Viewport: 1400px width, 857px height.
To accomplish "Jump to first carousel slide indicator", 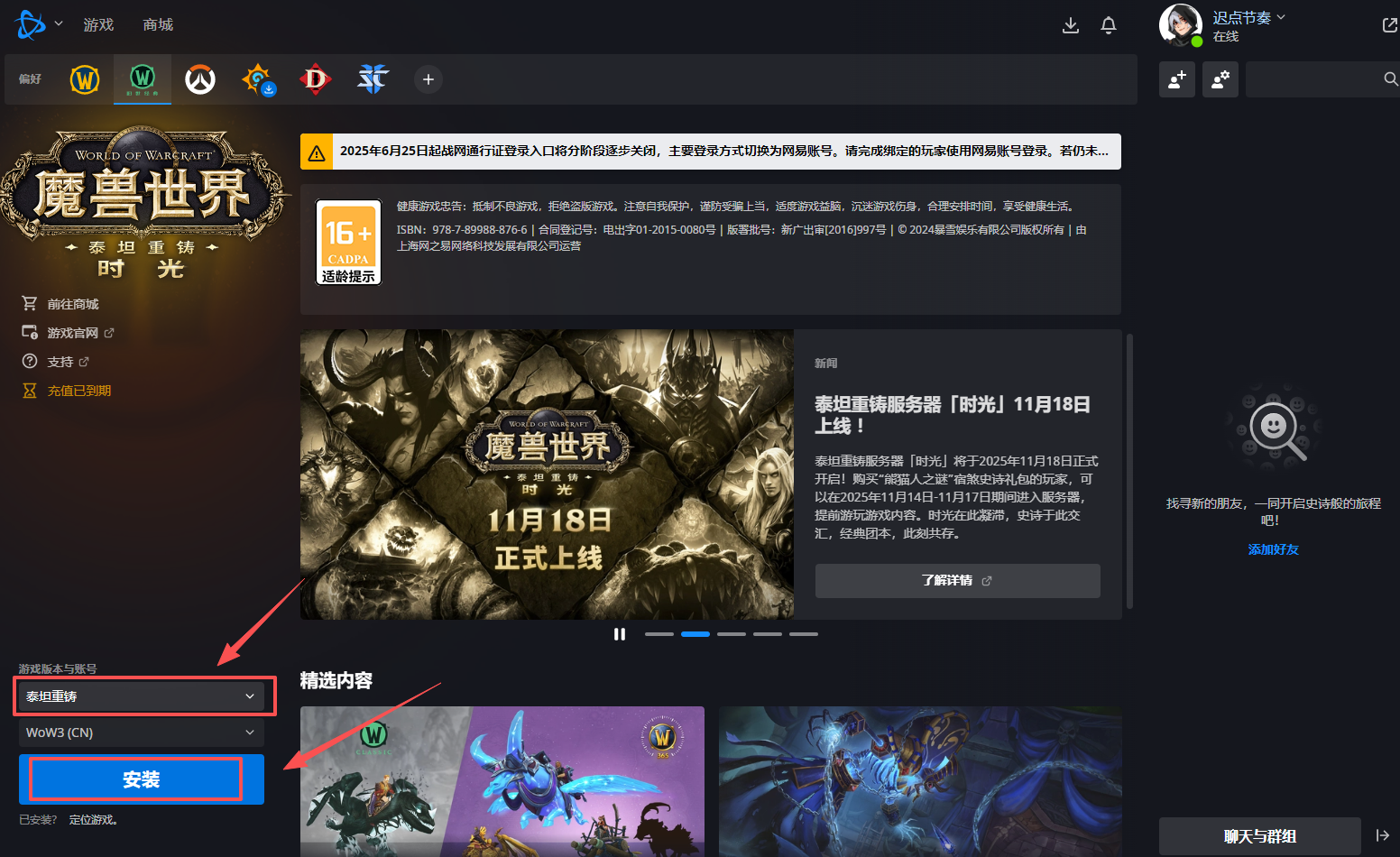I will pyautogui.click(x=659, y=634).
